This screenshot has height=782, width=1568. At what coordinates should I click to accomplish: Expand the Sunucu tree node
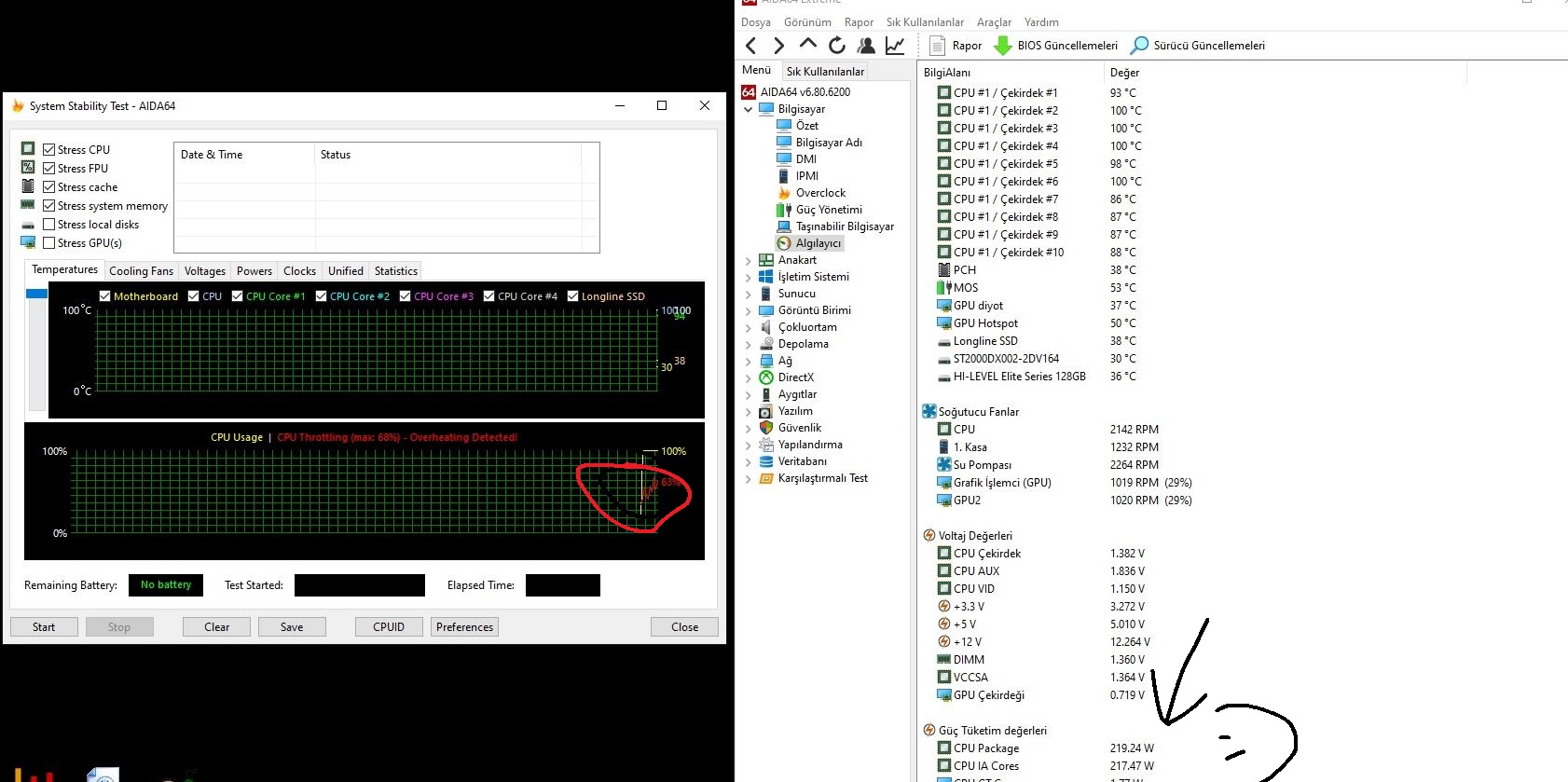click(x=749, y=295)
